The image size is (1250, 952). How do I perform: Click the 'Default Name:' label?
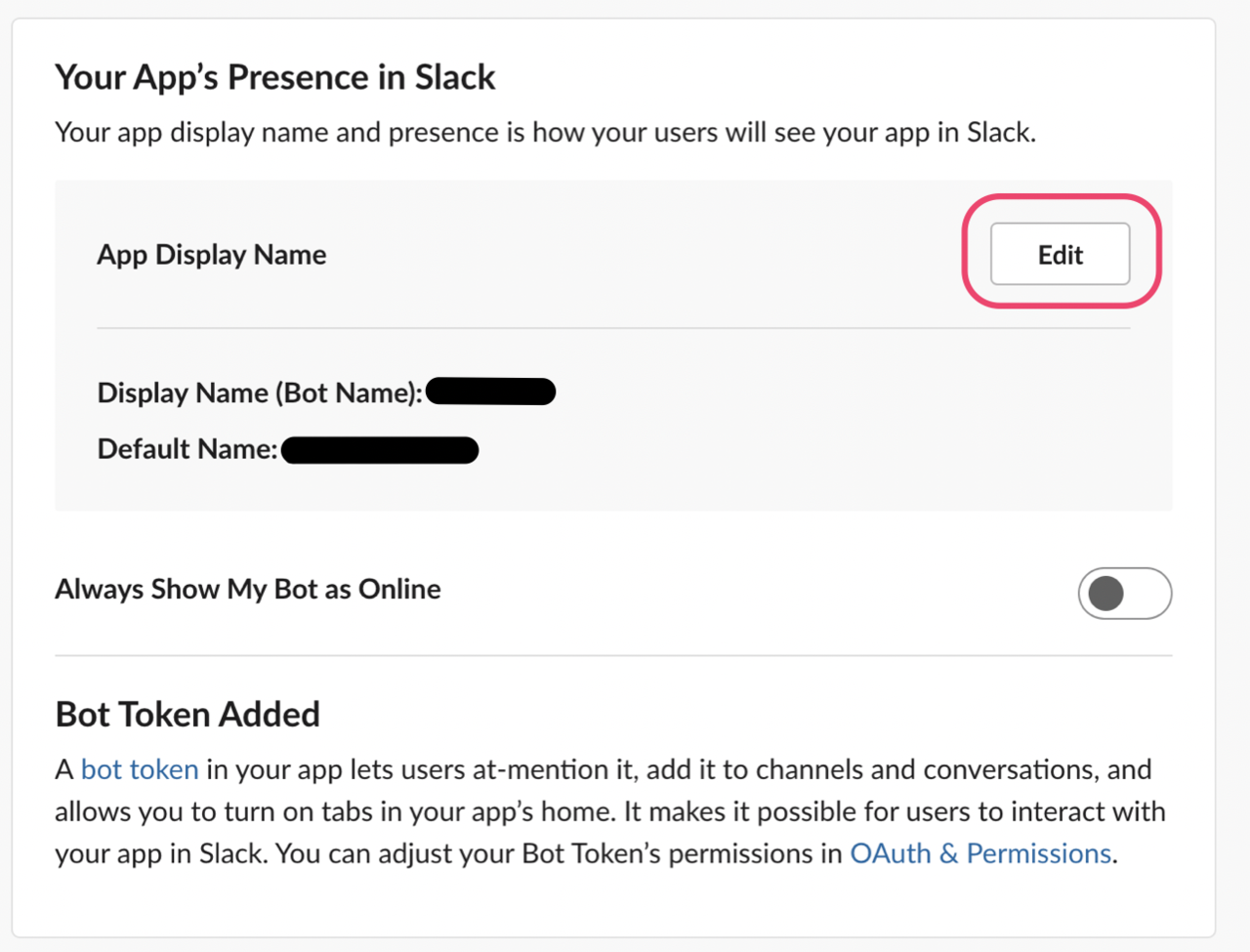(187, 449)
